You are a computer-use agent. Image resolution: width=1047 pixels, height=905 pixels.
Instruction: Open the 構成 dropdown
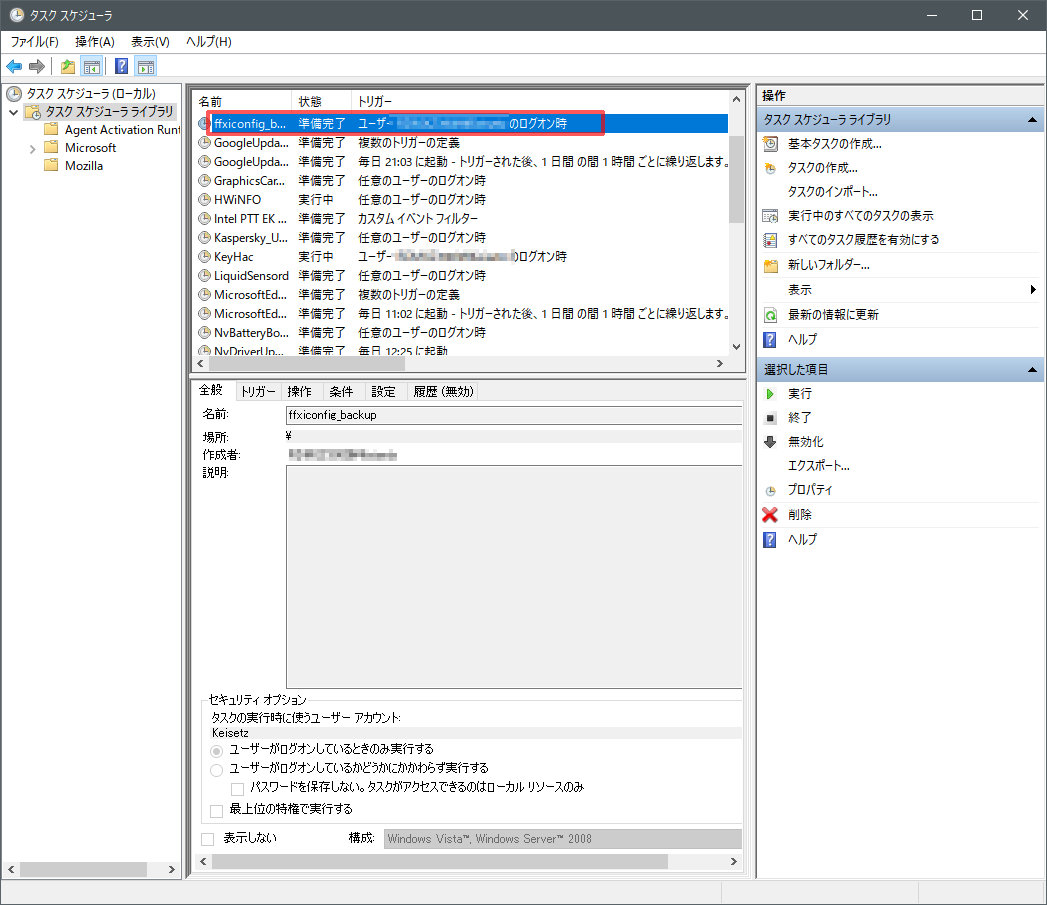tap(562, 839)
